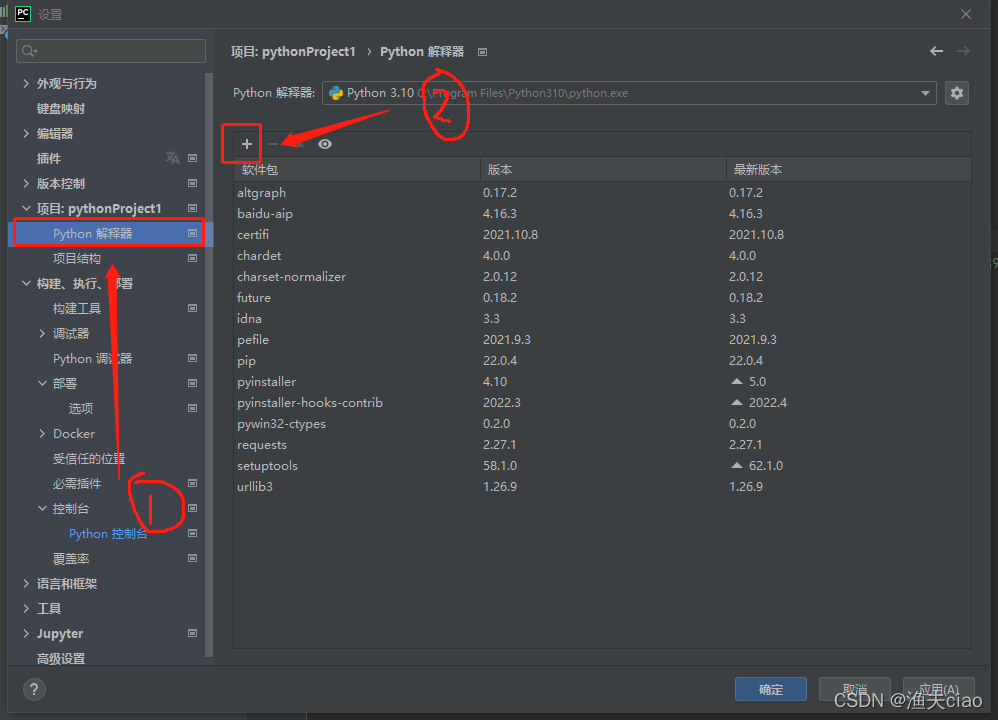Click the upgrade arrow for pyinstaller-hooks-contrib 2022.4

(736, 402)
